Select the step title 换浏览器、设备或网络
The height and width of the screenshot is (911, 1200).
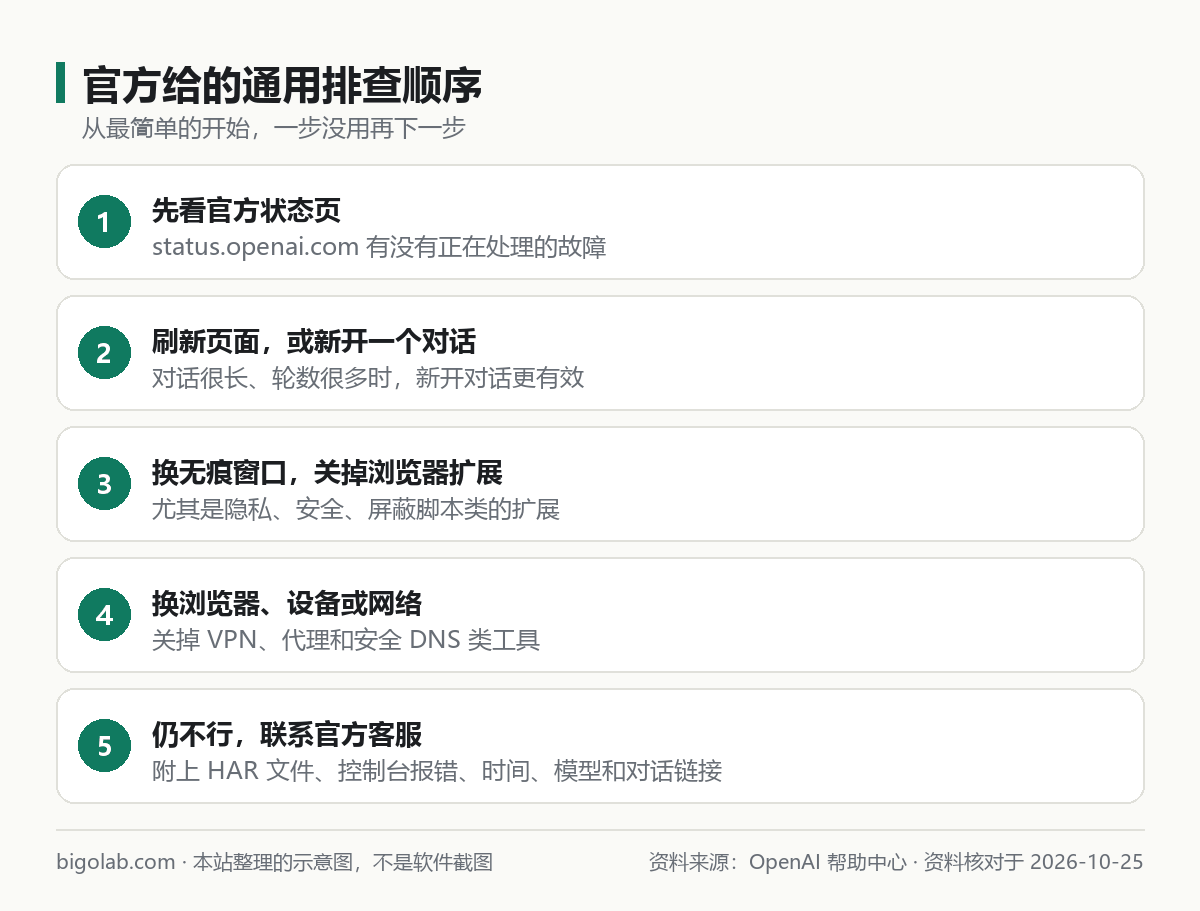point(287,604)
